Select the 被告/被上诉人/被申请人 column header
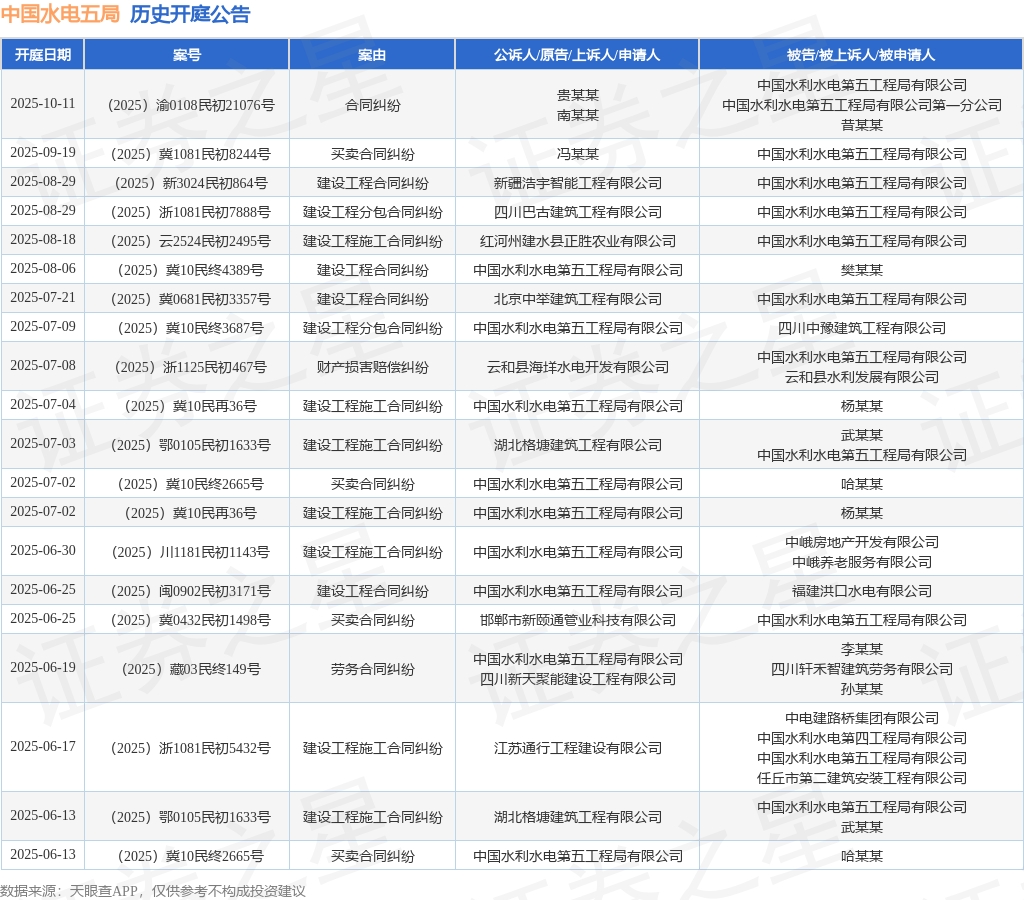Viewport: 1024px width, 900px height. pos(861,55)
